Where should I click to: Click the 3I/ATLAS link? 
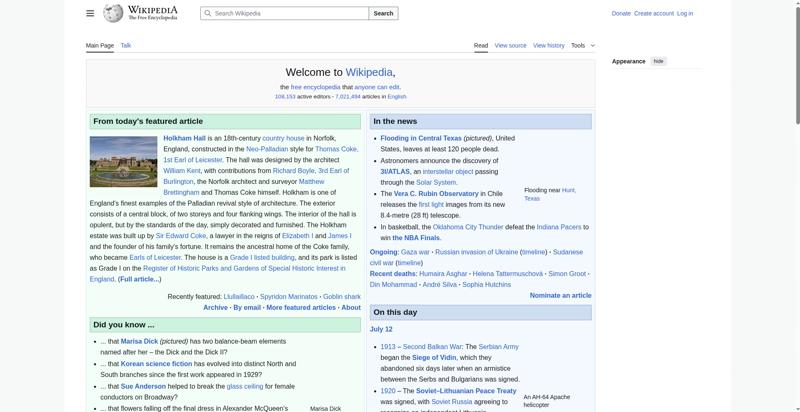[x=395, y=172]
